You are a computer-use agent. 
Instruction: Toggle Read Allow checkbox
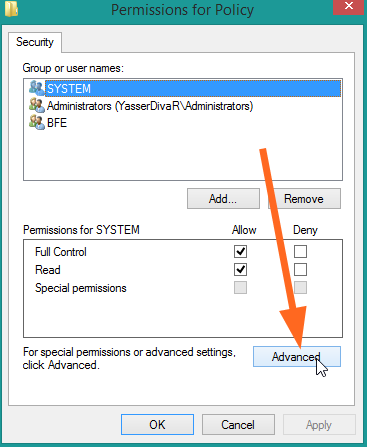[240, 269]
